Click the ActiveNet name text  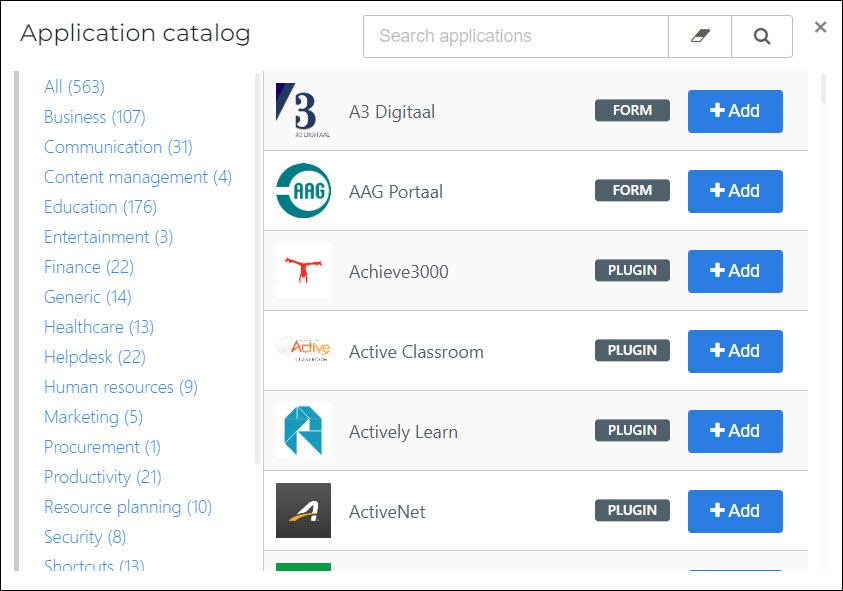click(387, 512)
